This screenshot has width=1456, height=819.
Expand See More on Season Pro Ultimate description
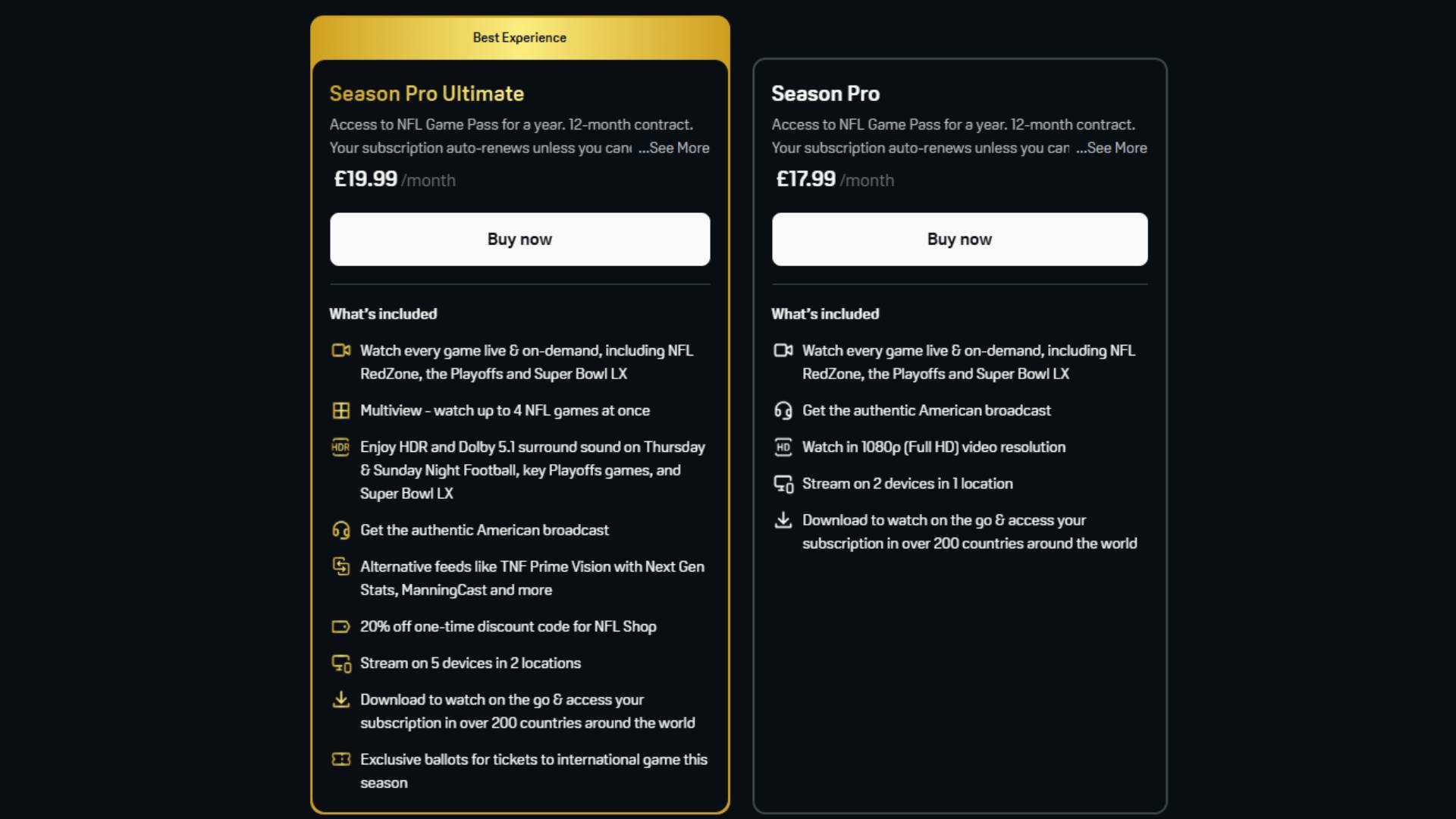click(x=675, y=149)
